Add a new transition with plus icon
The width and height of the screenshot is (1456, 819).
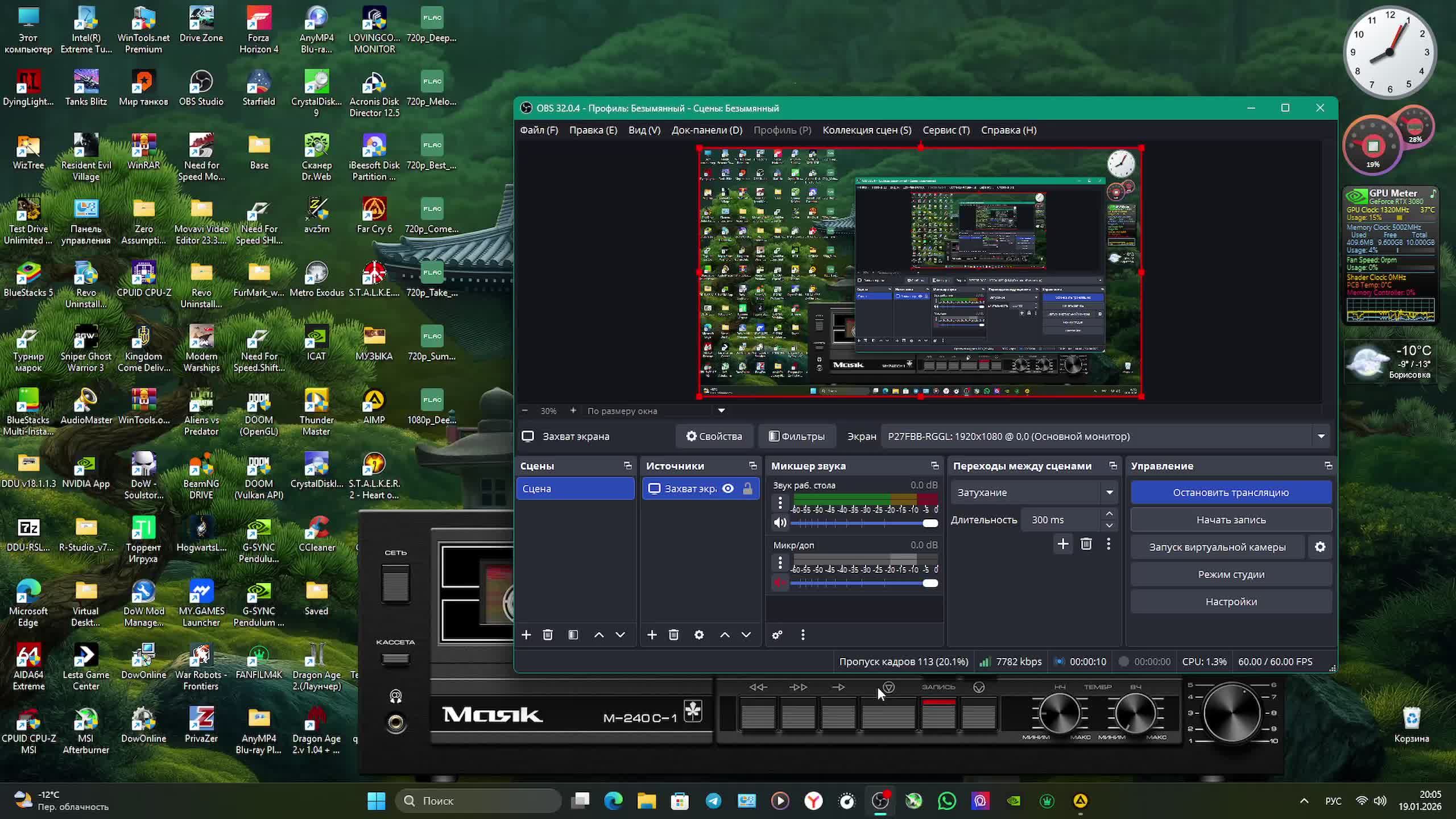click(1062, 544)
